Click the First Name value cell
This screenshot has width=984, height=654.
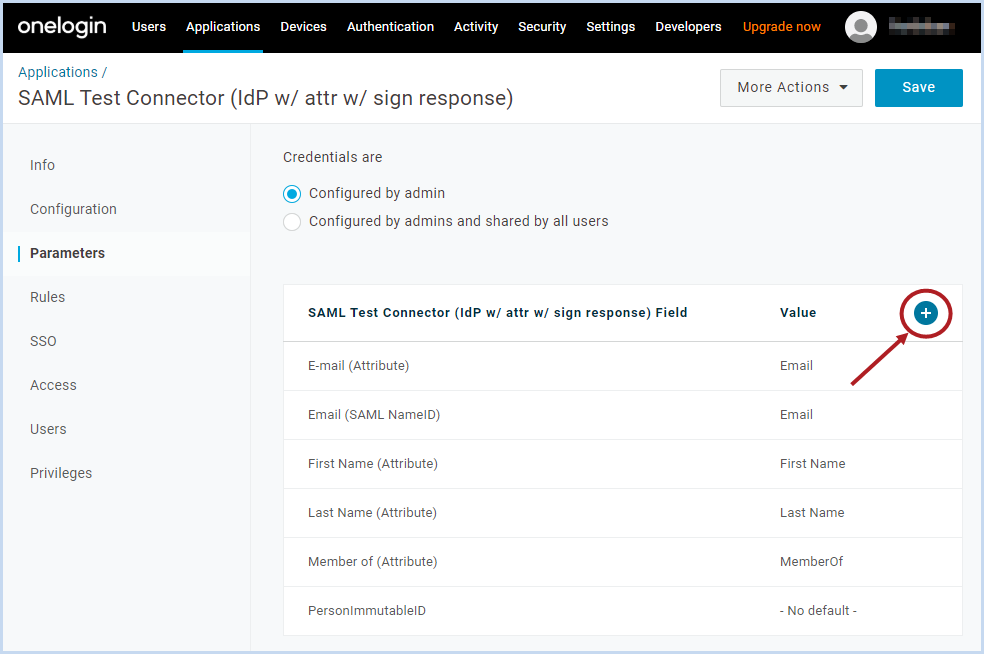(x=813, y=464)
